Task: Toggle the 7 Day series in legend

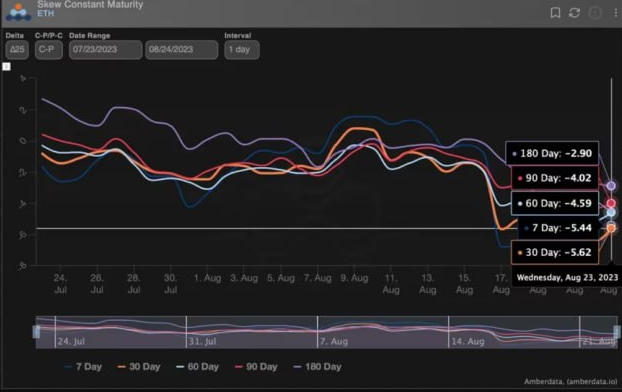Action: [83, 367]
